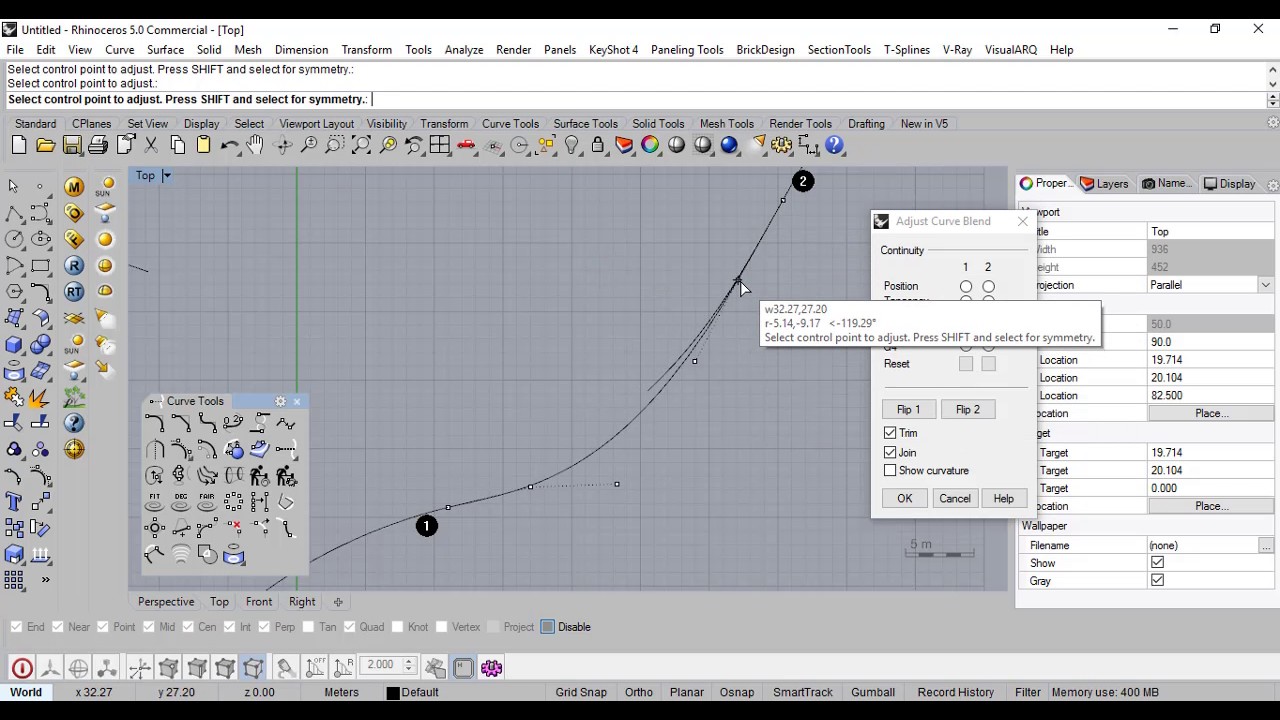This screenshot has width=1280, height=720.
Task: Enable Show curvature checkbox
Action: [x=890, y=470]
